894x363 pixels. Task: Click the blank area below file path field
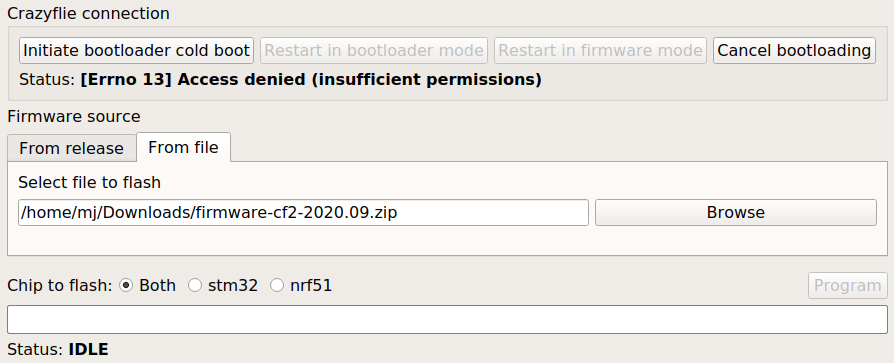pyautogui.click(x=447, y=240)
